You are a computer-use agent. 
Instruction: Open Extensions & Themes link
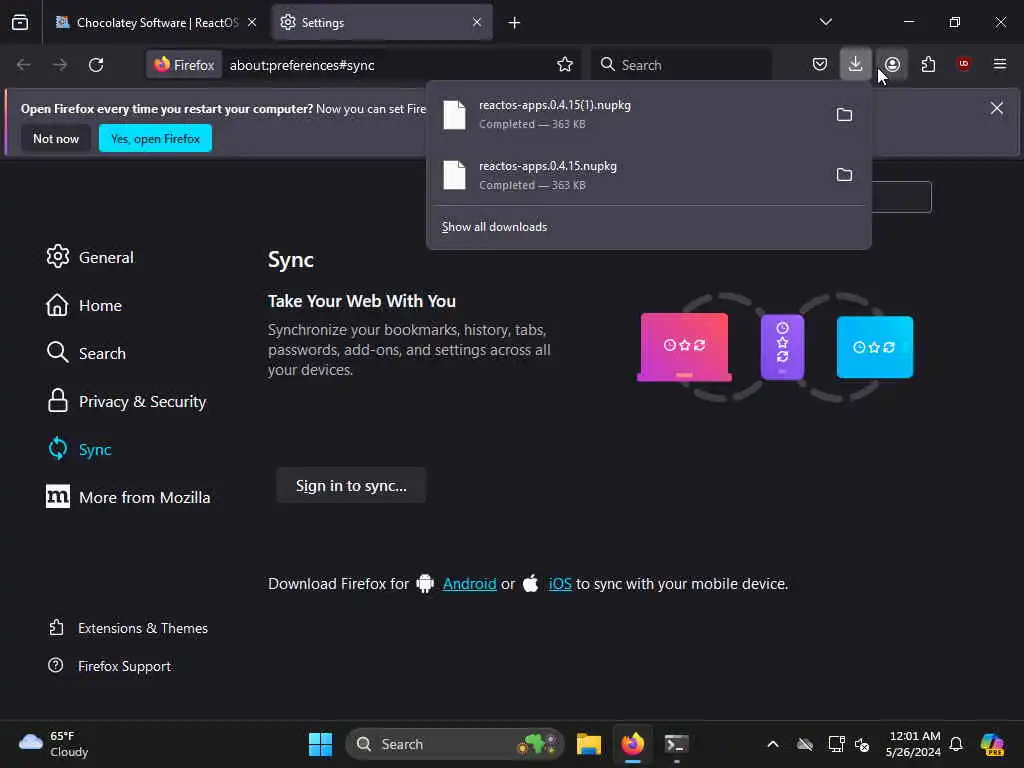pyautogui.click(x=129, y=628)
